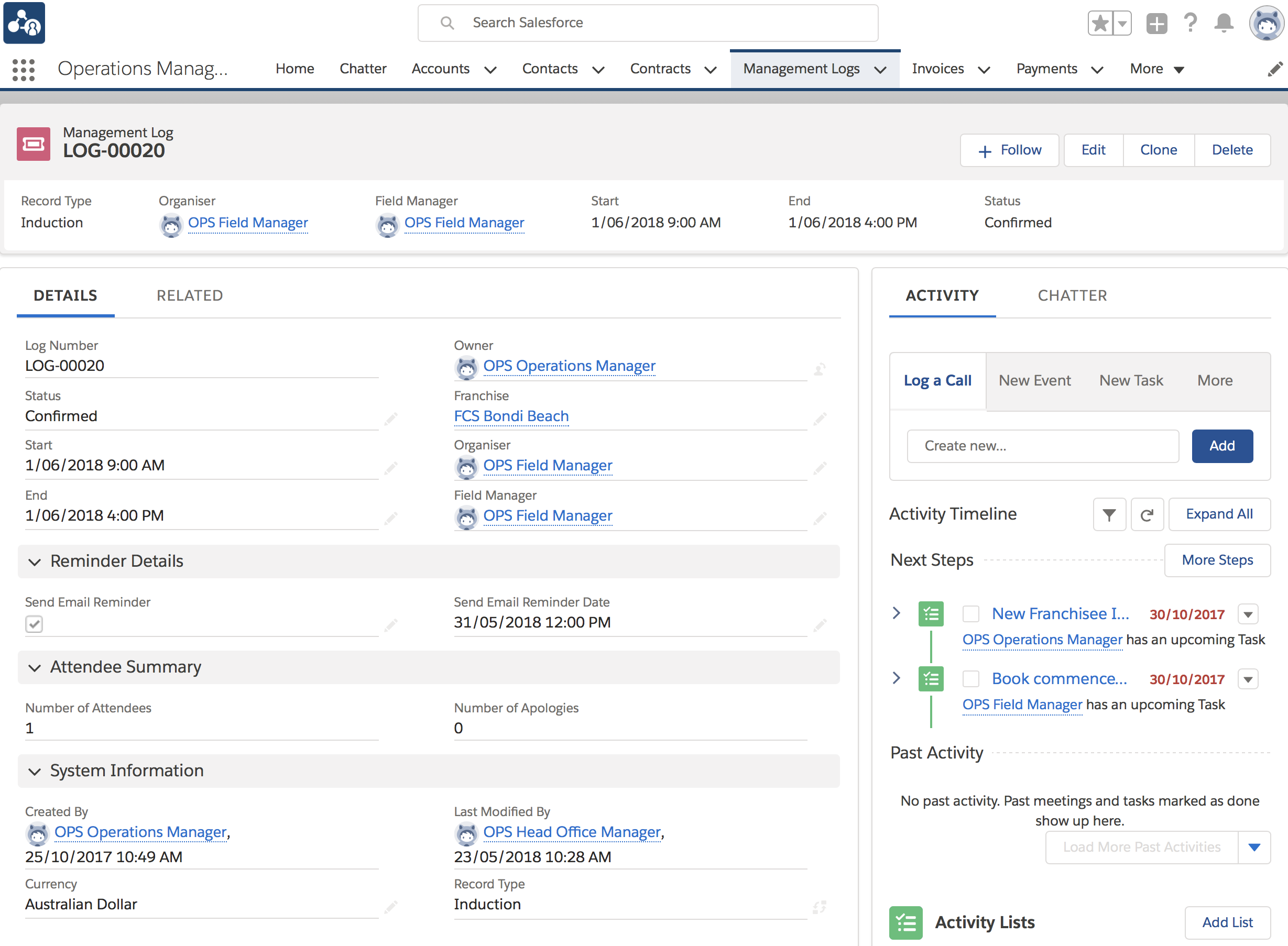
Task: Edit the End field pencil
Action: [x=390, y=518]
